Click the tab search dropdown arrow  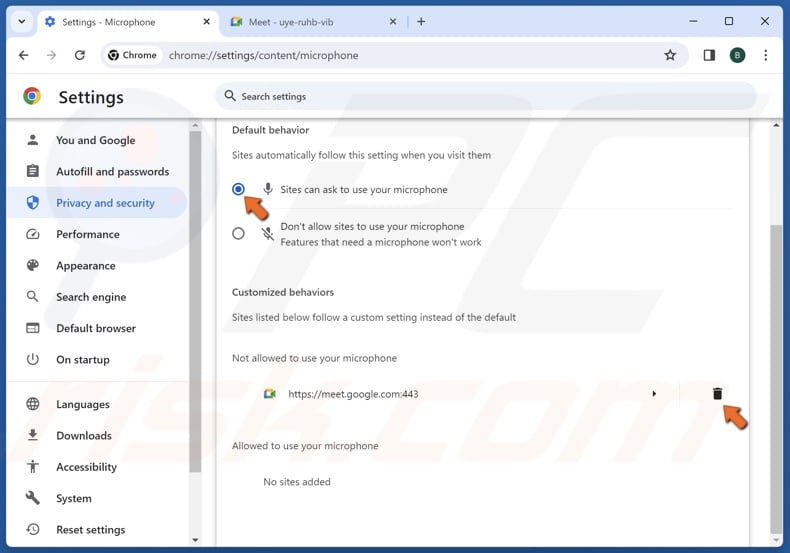[22, 22]
